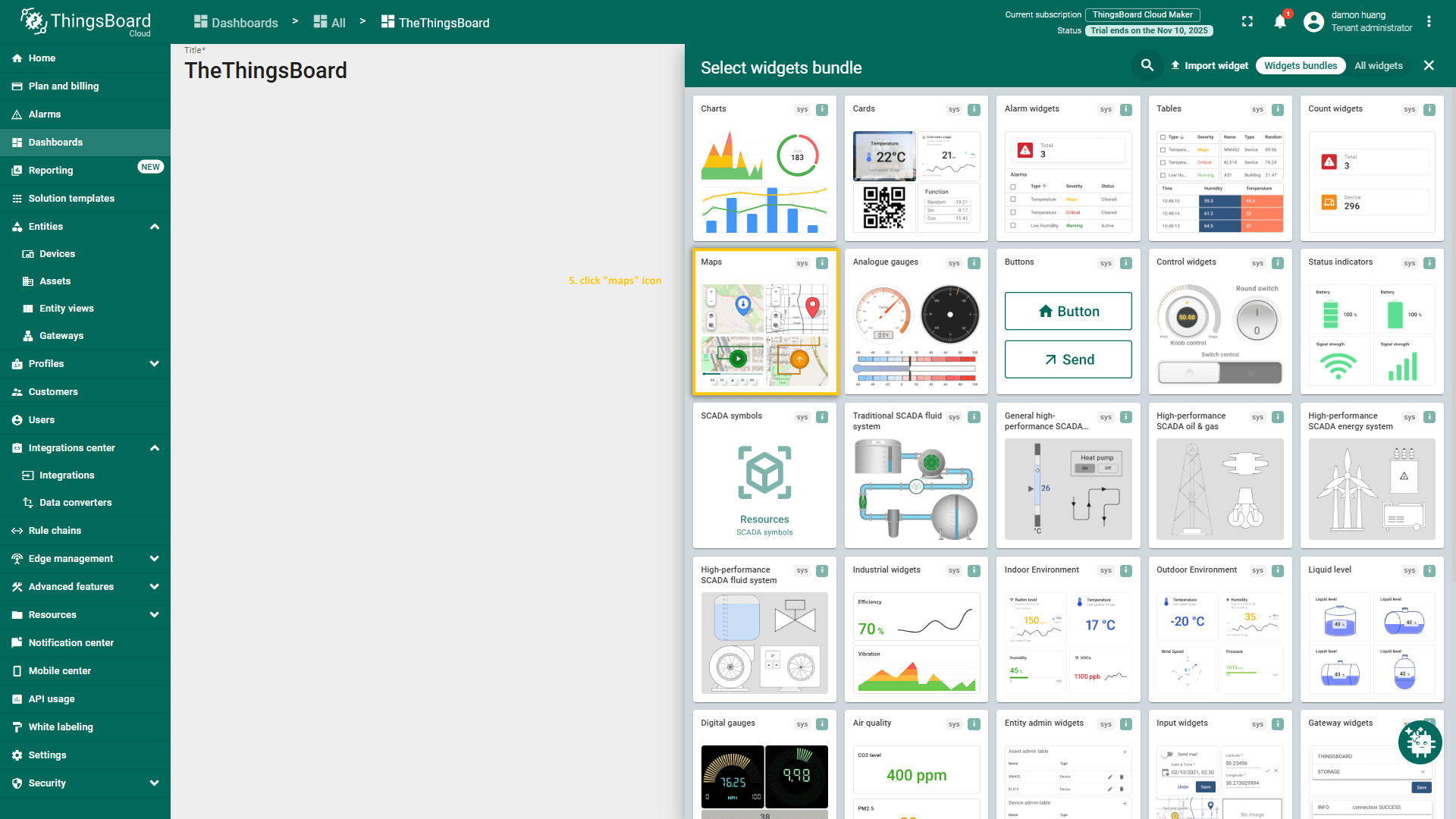The image size is (1456, 819).
Task: Open the search widgets magnifier icon
Action: point(1147,66)
